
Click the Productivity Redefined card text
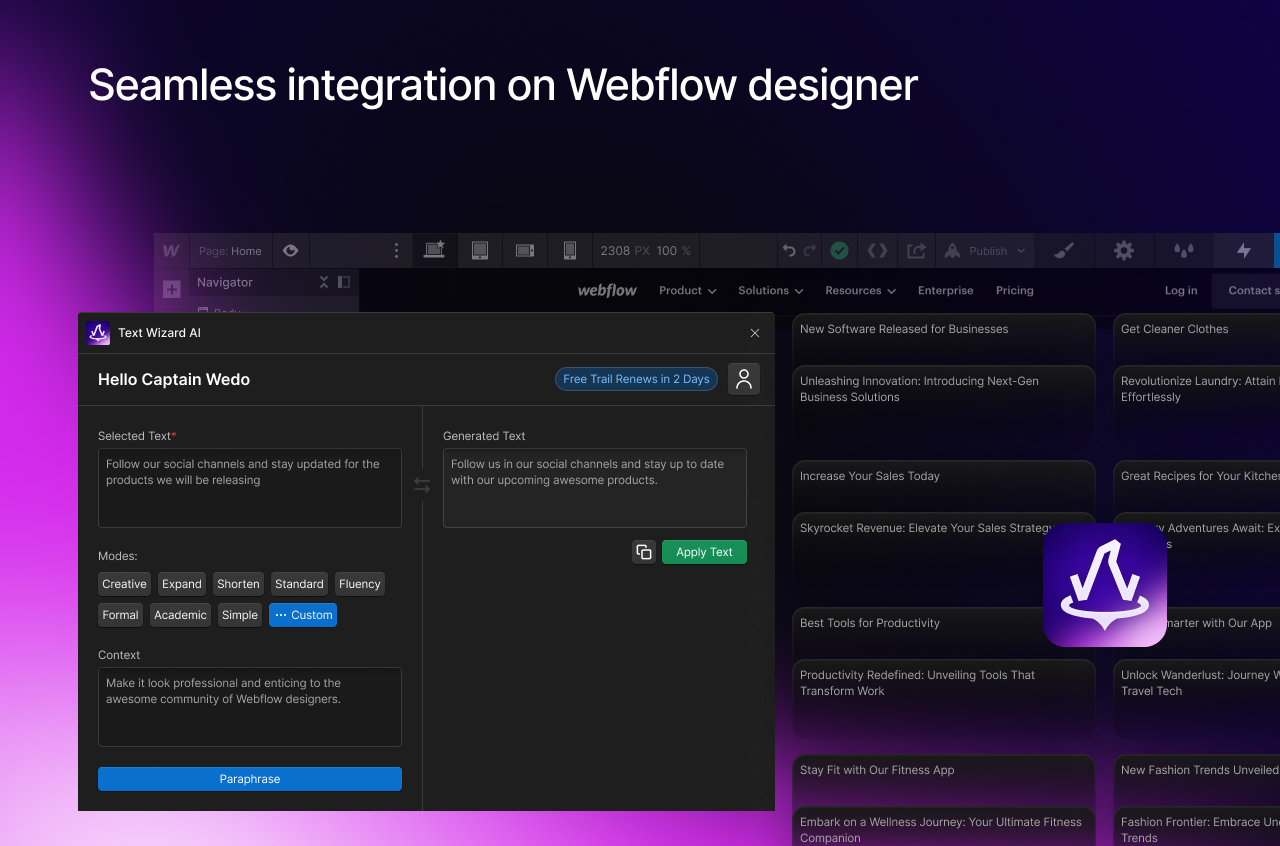coord(917,683)
